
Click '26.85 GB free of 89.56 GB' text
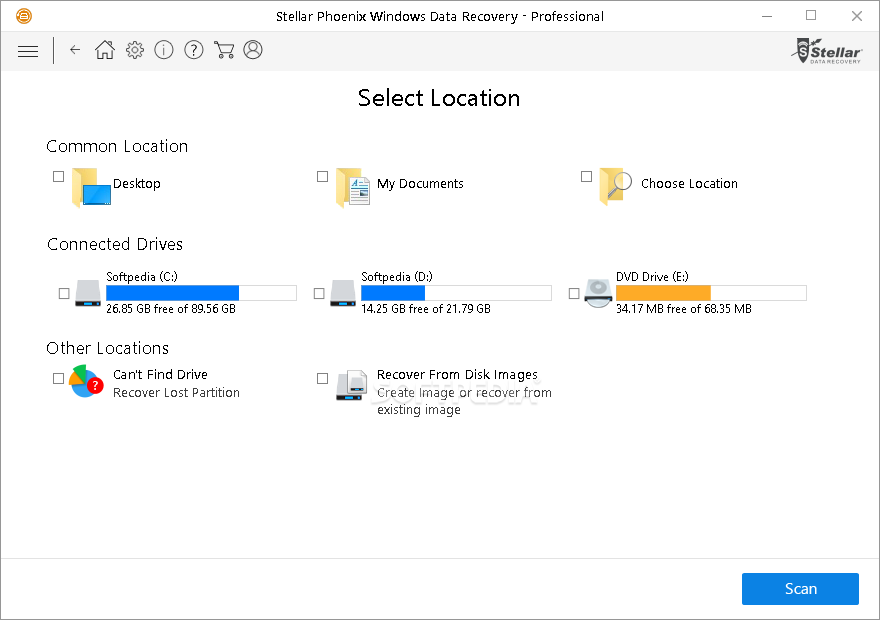tap(171, 309)
